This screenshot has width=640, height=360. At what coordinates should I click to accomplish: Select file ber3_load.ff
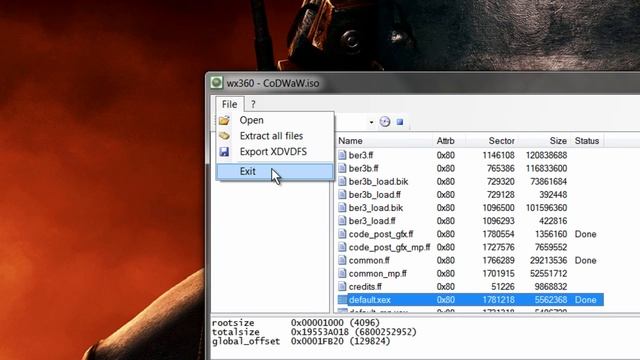click(372, 221)
